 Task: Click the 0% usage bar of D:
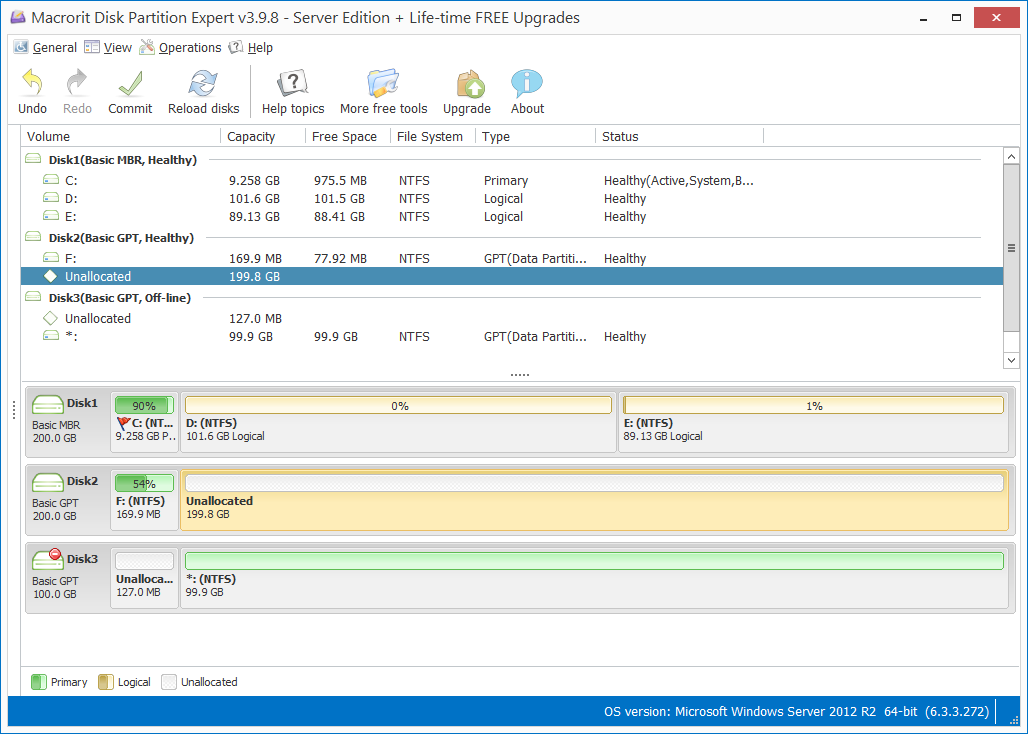(x=399, y=405)
